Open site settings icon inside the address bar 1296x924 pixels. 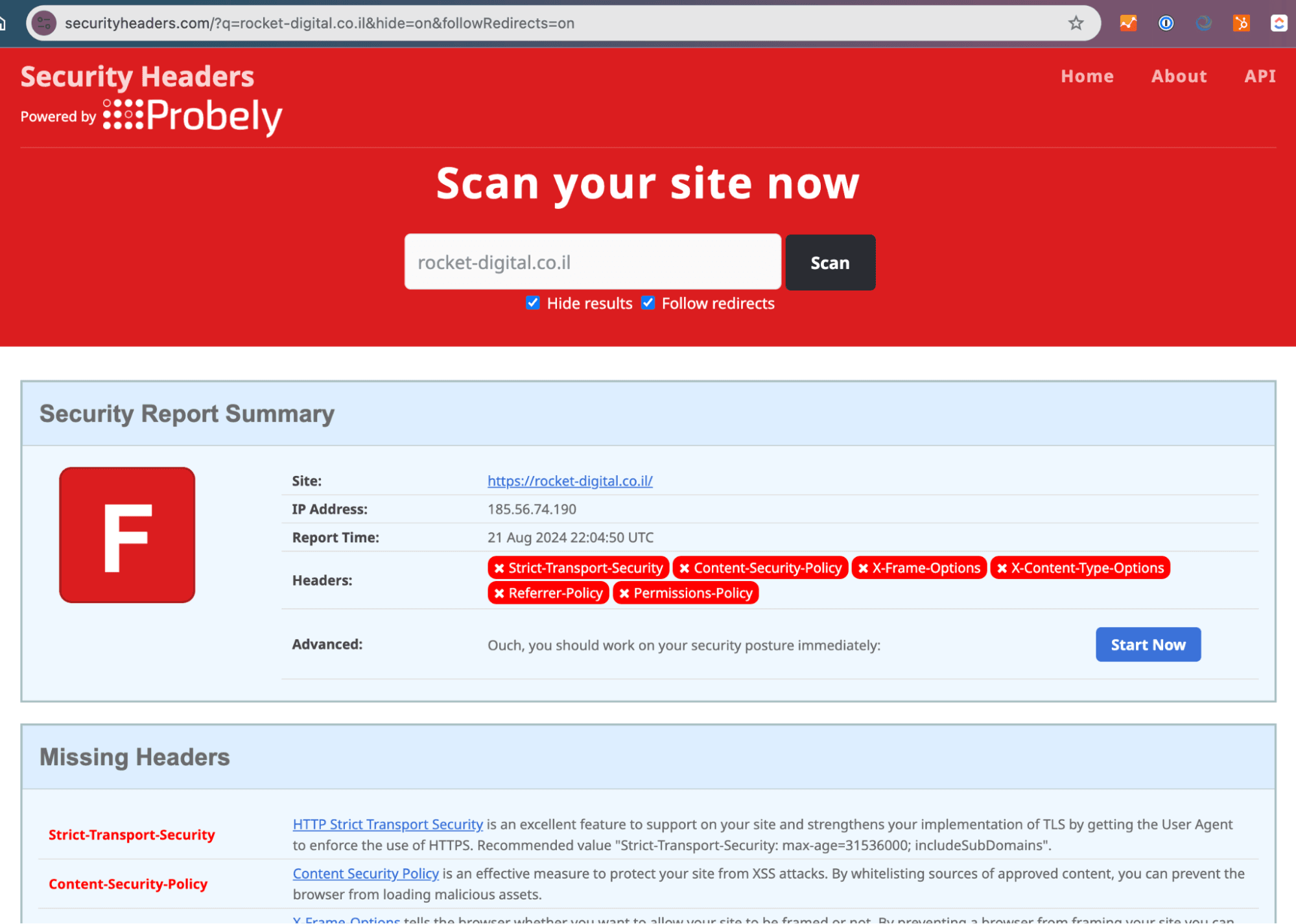[x=44, y=23]
